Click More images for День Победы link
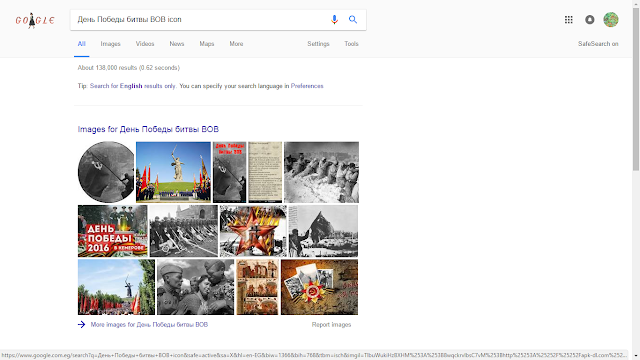Image resolution: width=640 pixels, height=360 pixels. [x=149, y=324]
